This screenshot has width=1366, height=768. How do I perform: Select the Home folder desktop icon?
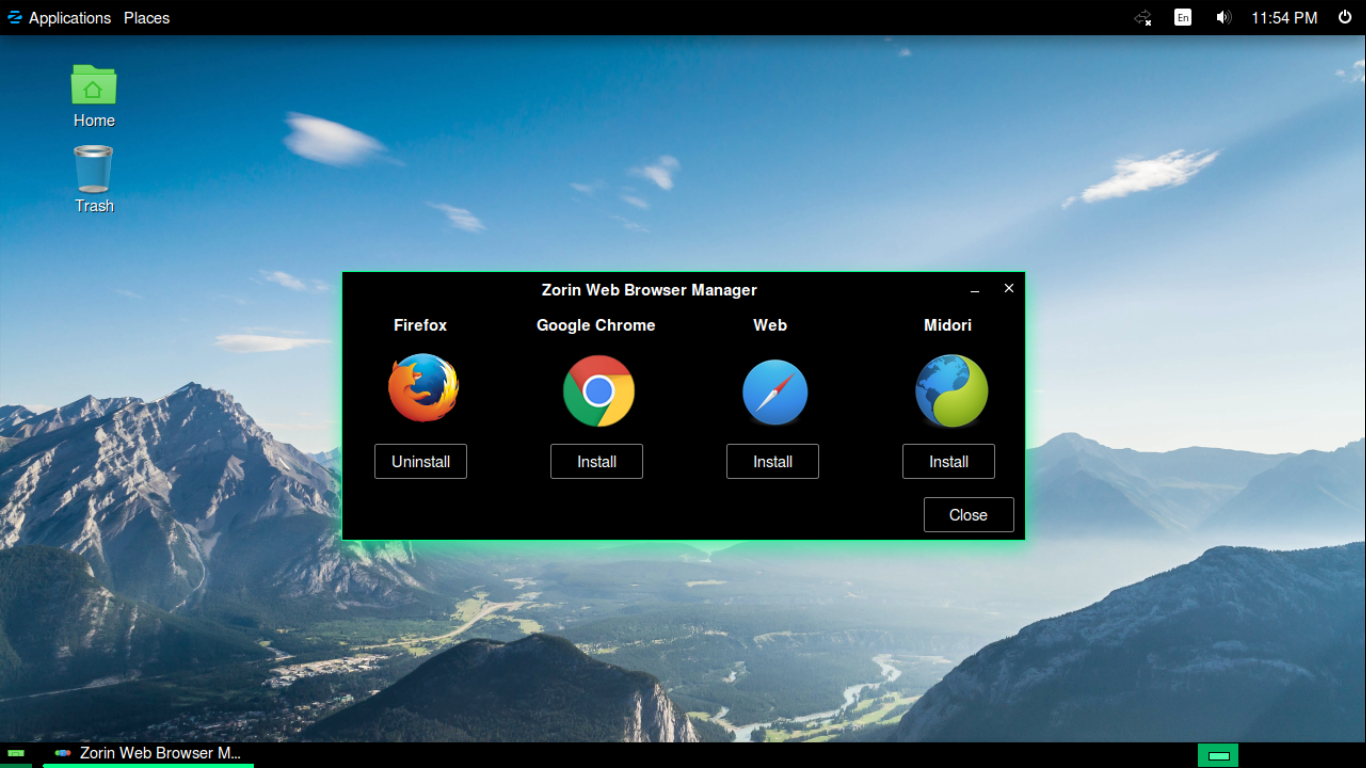[x=94, y=96]
